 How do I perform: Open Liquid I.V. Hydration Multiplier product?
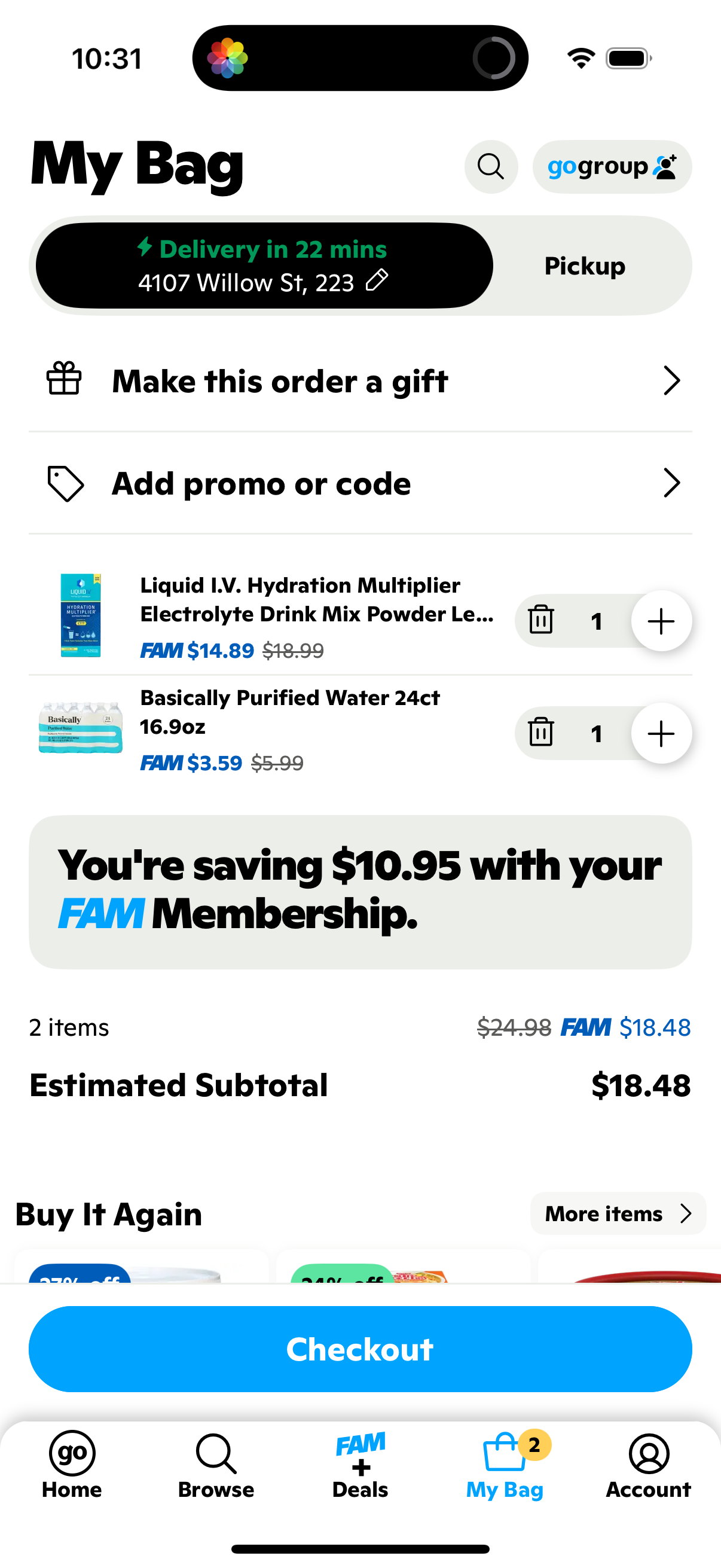316,600
